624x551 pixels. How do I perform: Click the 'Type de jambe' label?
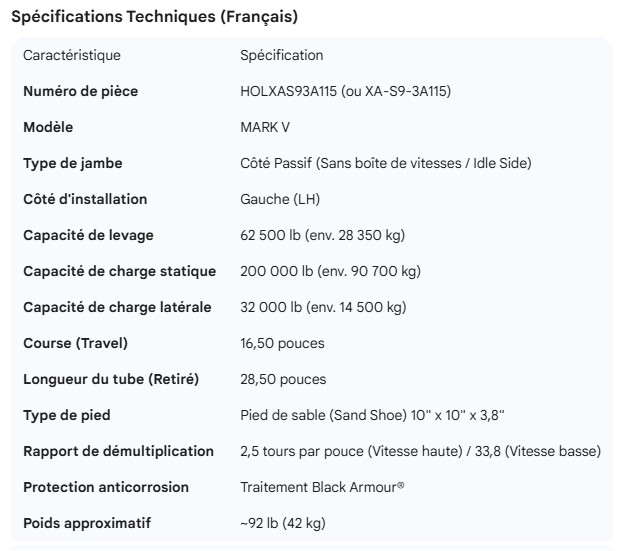(72, 163)
